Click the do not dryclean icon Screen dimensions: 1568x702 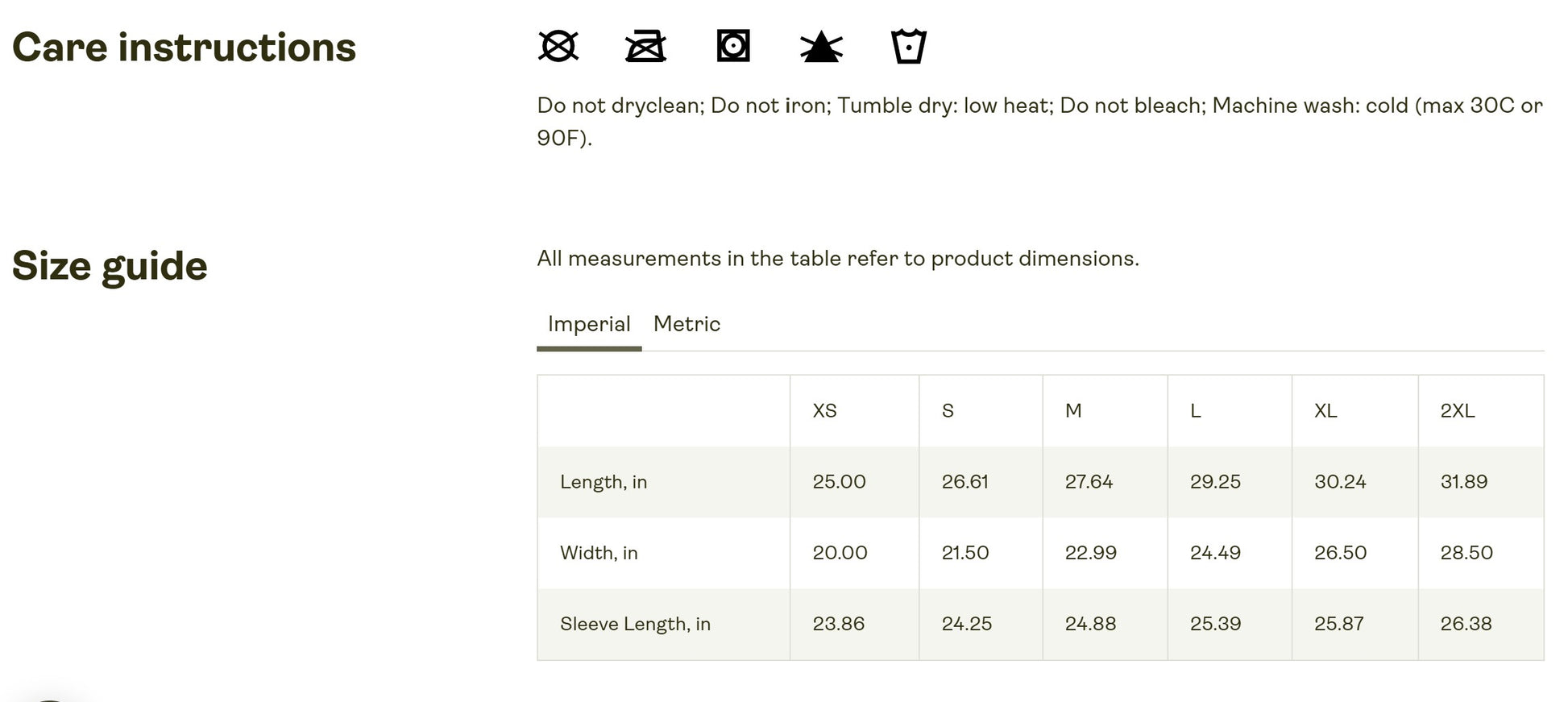(x=558, y=46)
